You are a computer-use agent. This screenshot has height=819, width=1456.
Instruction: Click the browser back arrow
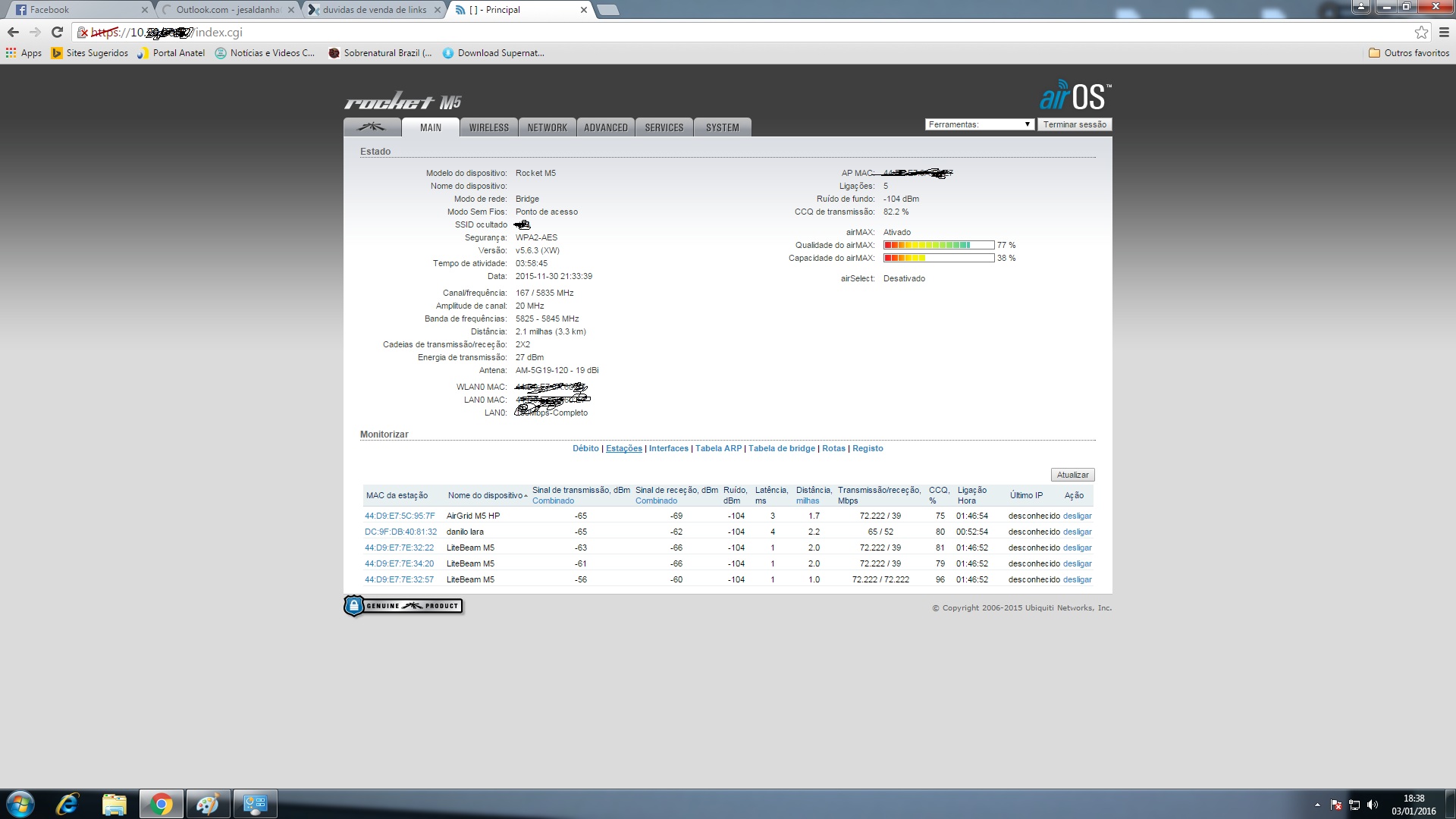coord(13,32)
